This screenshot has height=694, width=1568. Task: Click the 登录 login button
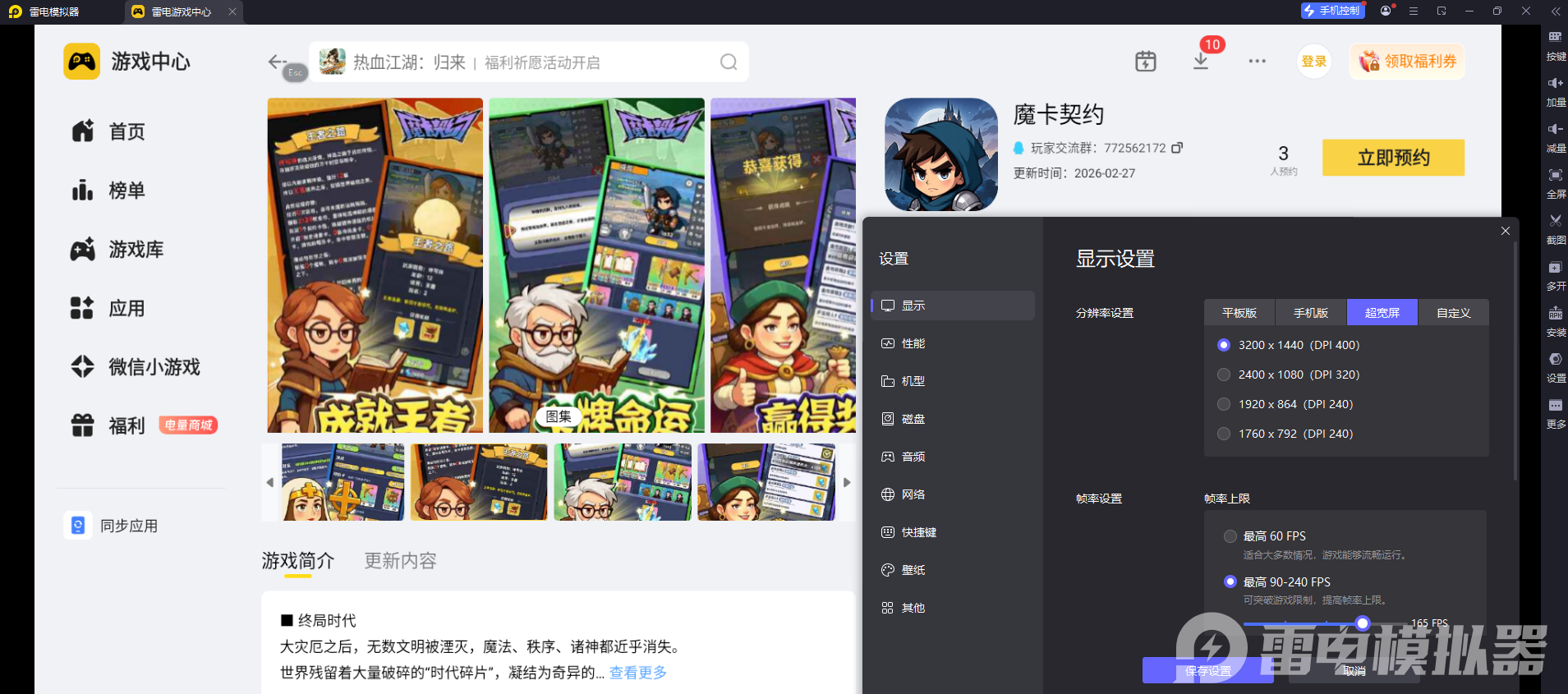click(x=1314, y=62)
